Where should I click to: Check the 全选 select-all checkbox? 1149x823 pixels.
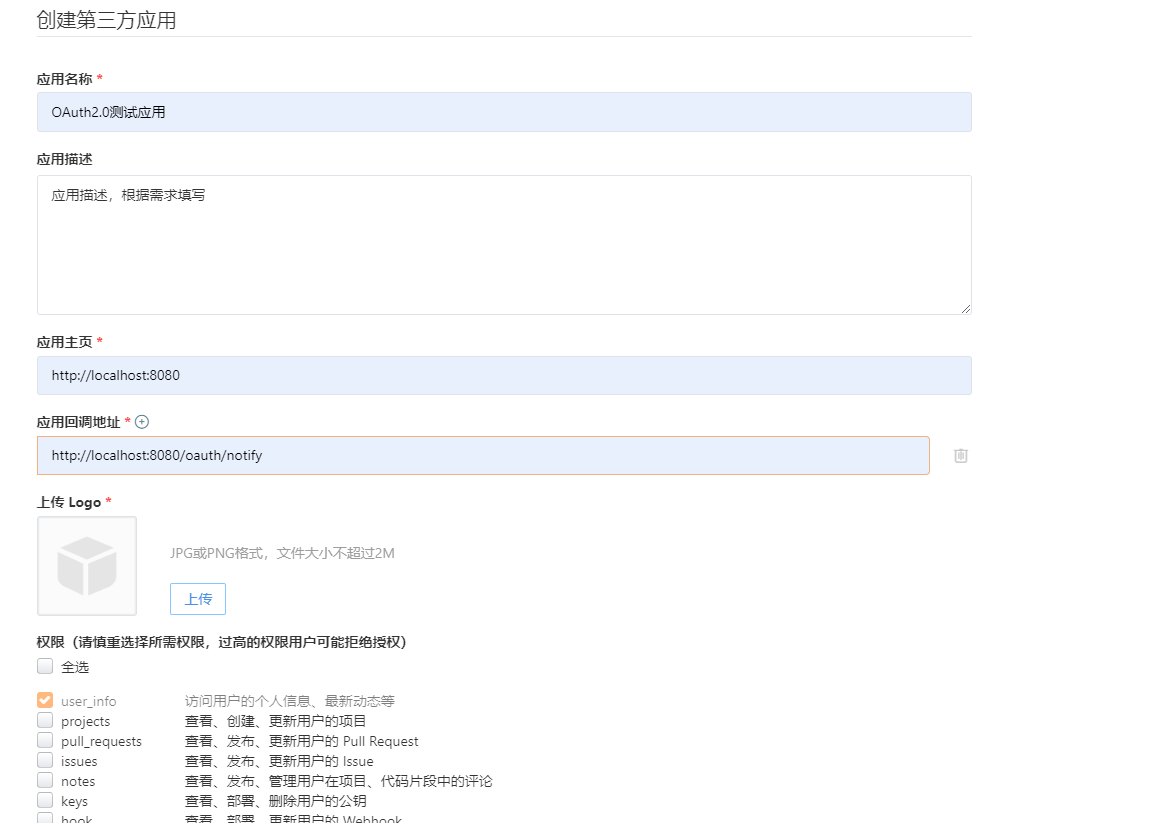[45, 666]
